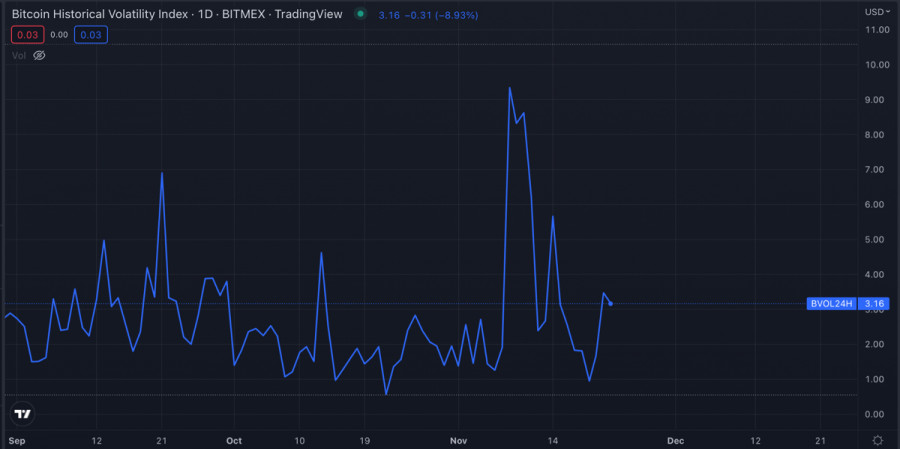The width and height of the screenshot is (900, 449).
Task: Click the Vol indicator label
Action: pos(19,55)
